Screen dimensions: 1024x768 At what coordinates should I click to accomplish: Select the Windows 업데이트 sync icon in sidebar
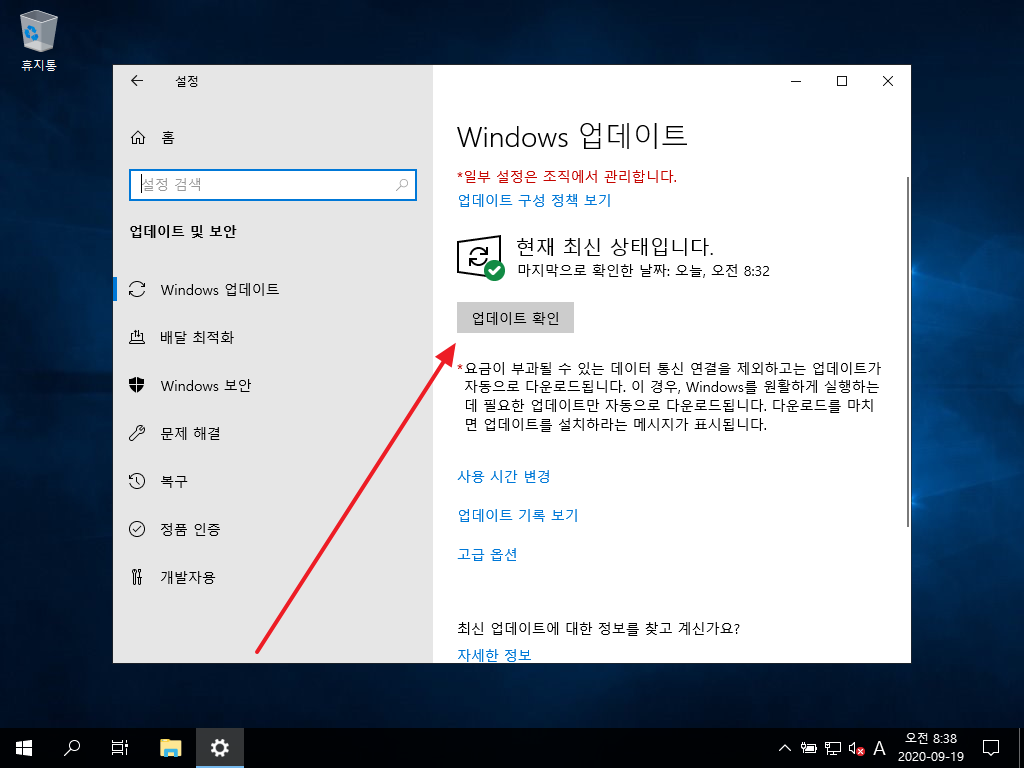pyautogui.click(x=137, y=289)
